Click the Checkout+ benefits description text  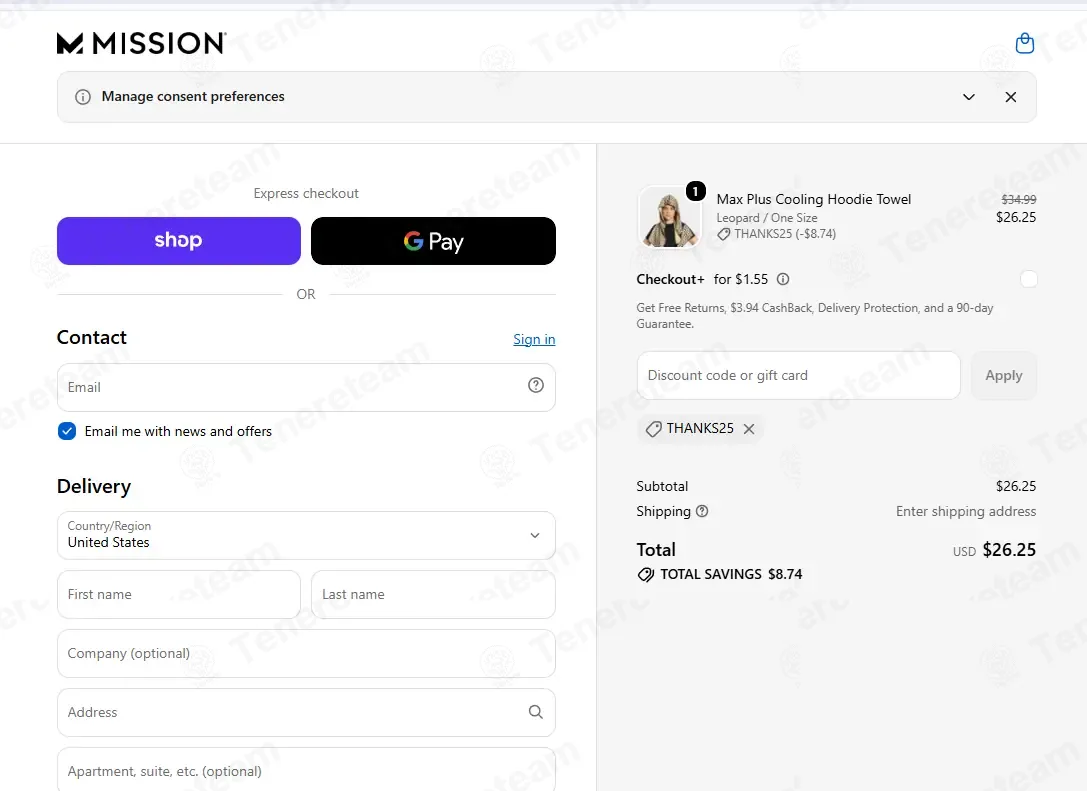click(815, 315)
